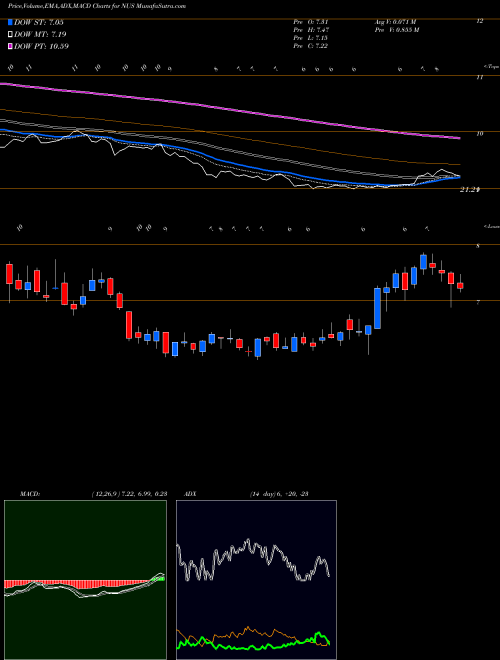Select the 'DOW PT: 10.59' label
The image size is (500, 660).
click(x=41, y=46)
